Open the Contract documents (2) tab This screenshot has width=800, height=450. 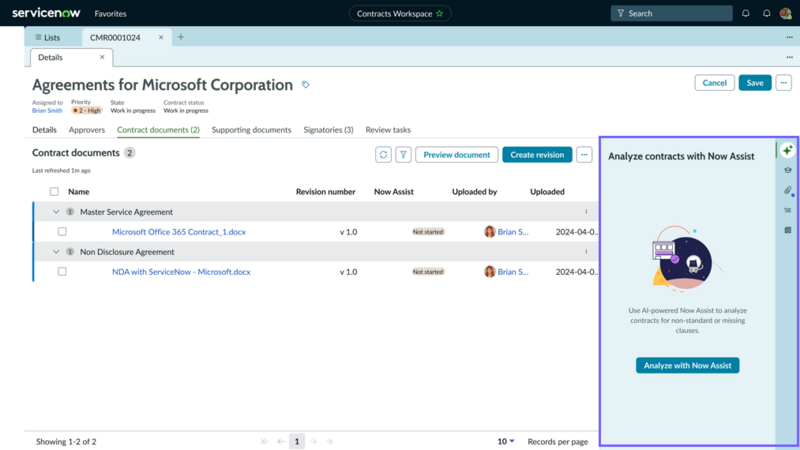[158, 130]
